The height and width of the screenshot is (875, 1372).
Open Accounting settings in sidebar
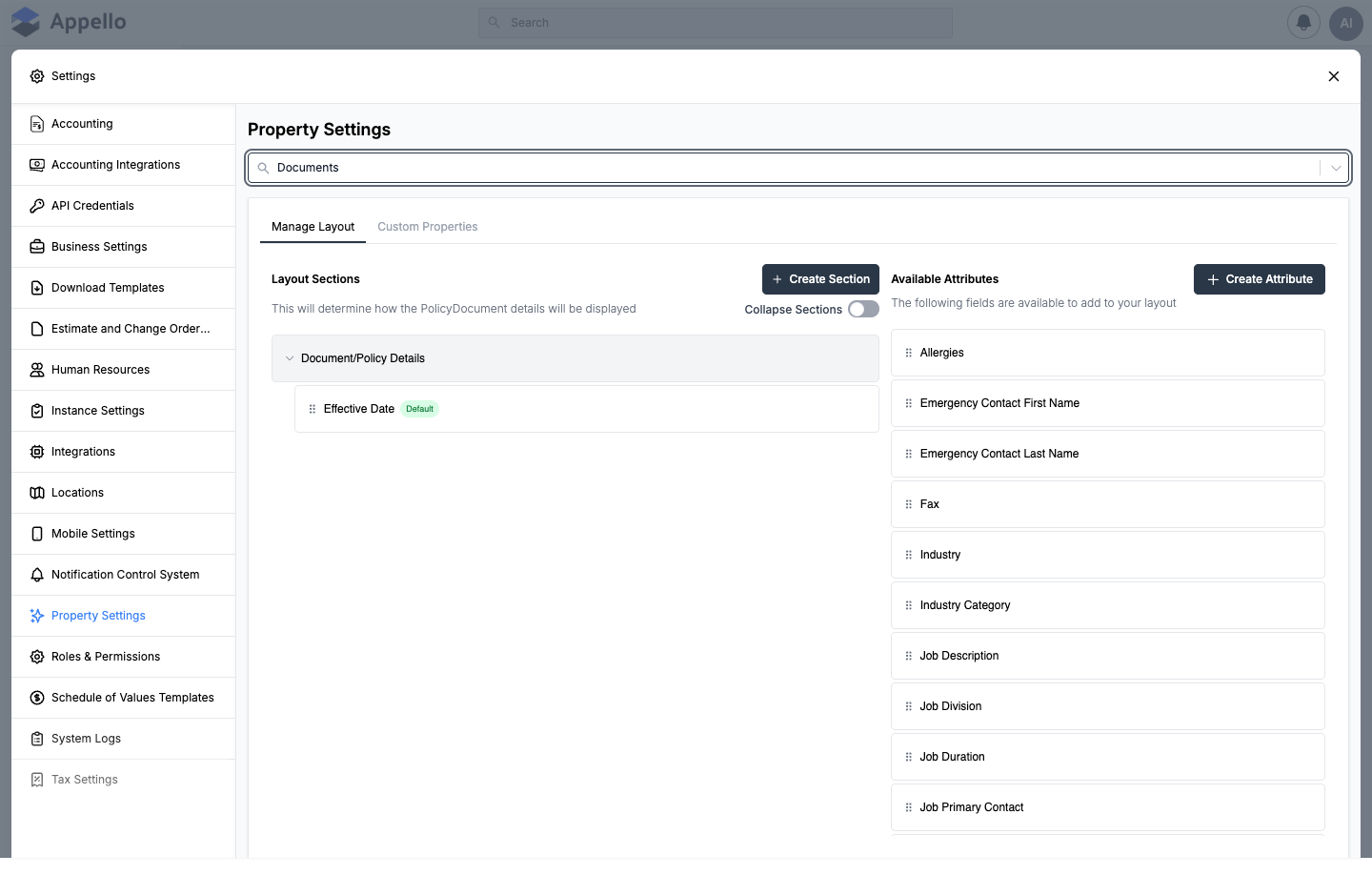124,124
